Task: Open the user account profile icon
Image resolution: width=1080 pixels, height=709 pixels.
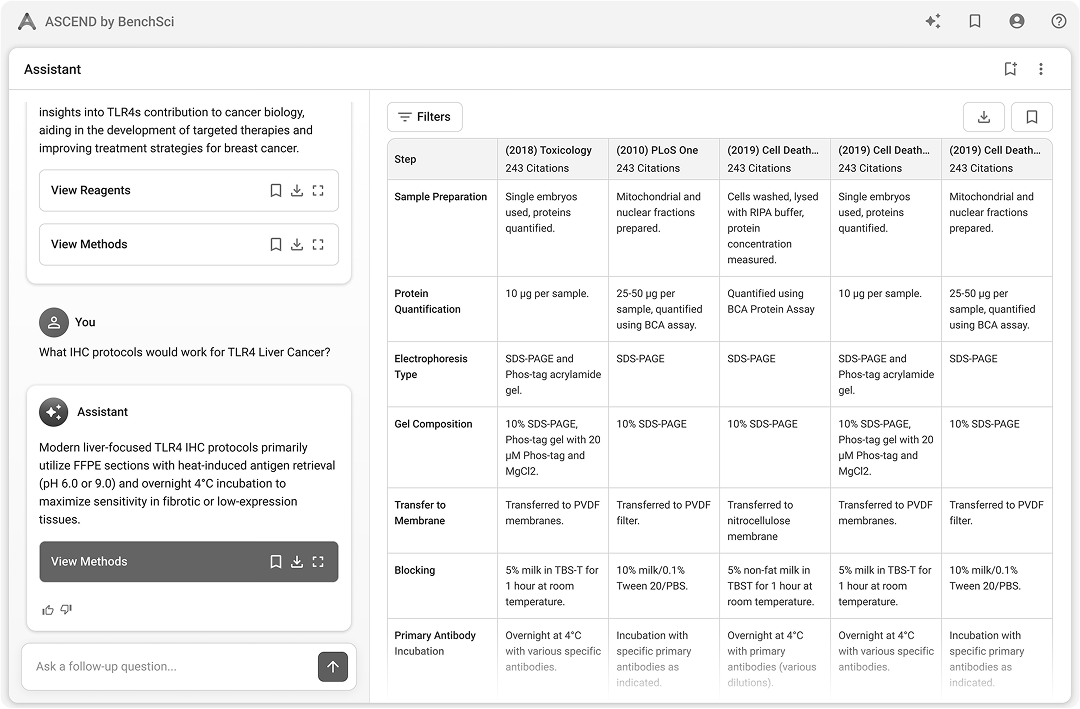Action: tap(1017, 21)
